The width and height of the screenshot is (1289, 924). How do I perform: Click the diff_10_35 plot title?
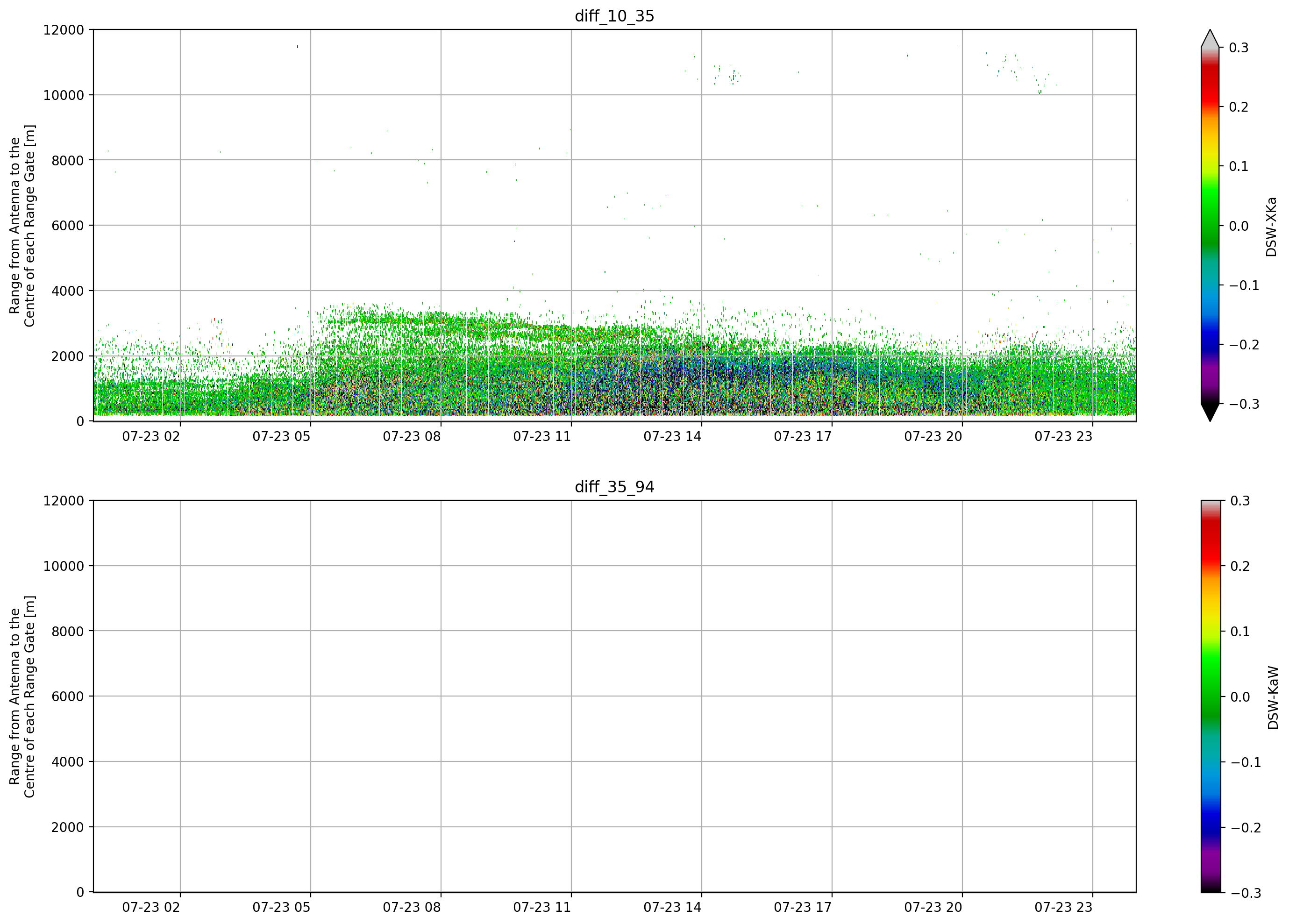614,16
